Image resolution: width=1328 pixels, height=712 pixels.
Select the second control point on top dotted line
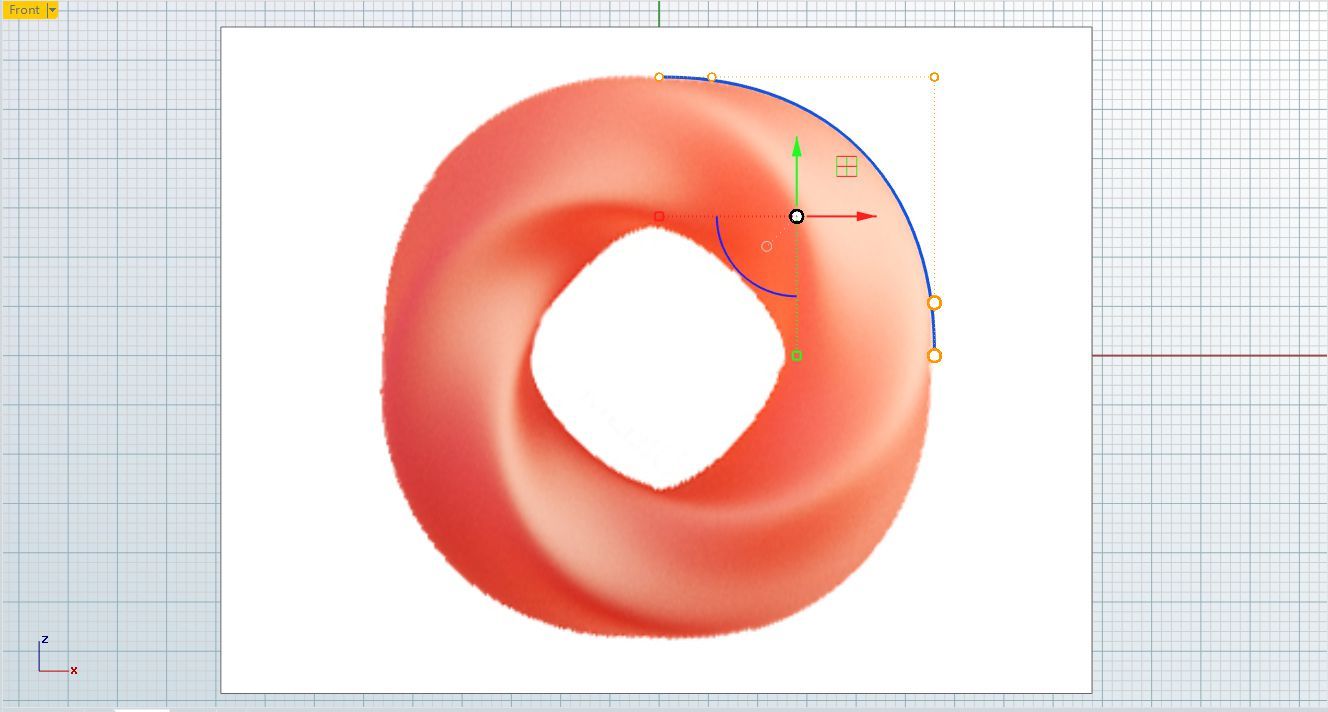(x=712, y=77)
